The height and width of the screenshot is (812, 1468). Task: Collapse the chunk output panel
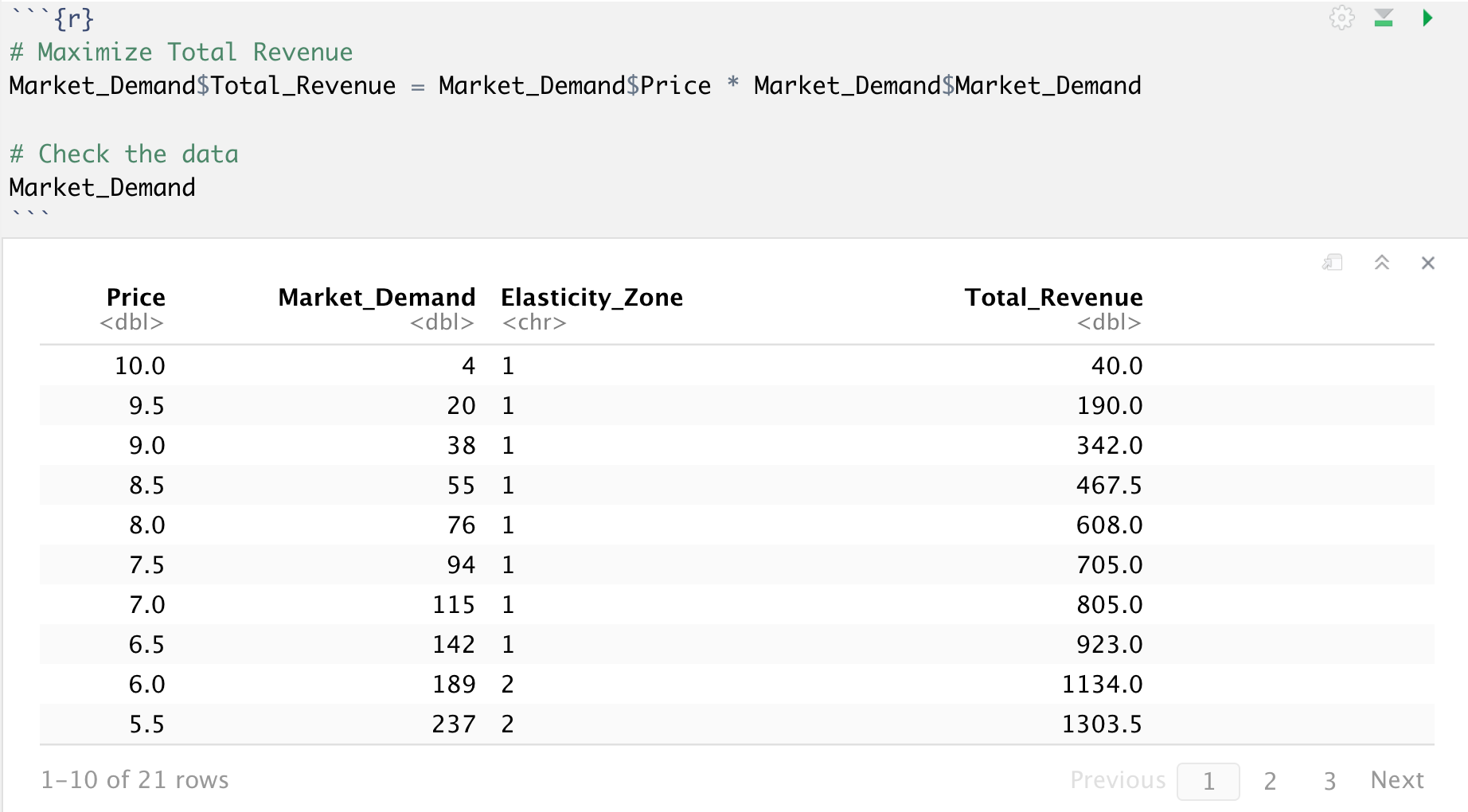[1382, 263]
